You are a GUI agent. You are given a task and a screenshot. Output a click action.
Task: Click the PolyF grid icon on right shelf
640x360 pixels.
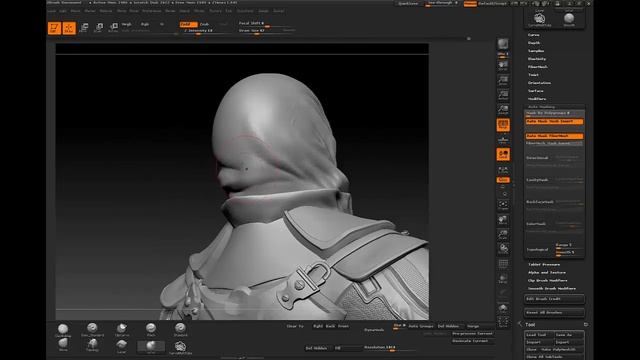(503, 264)
